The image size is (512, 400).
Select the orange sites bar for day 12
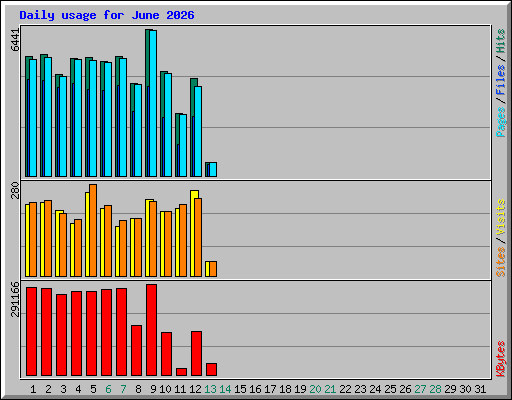[198, 237]
